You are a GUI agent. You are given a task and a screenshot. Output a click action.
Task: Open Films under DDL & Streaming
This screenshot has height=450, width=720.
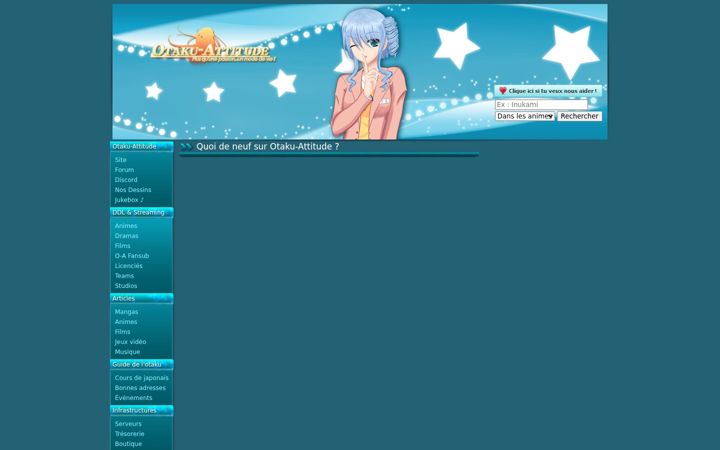point(123,246)
